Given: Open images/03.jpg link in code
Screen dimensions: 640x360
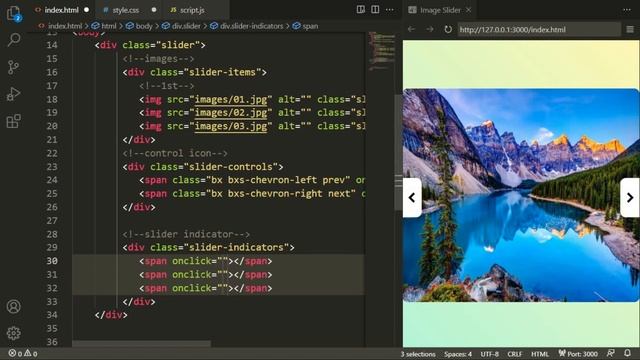Looking at the screenshot, I should tap(231, 126).
